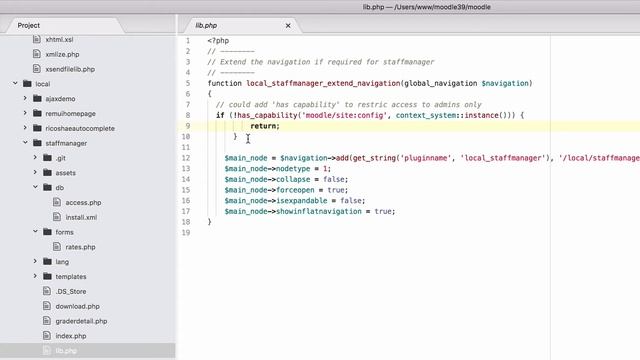Click the xmlize.php file icon
Screen dimensions: 640x360
pyautogui.click(x=37, y=54)
